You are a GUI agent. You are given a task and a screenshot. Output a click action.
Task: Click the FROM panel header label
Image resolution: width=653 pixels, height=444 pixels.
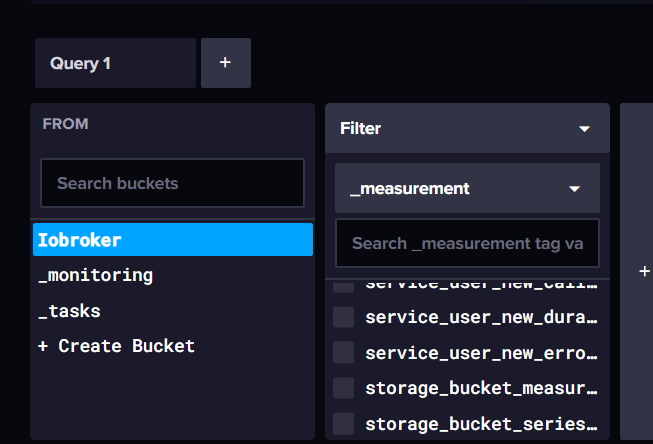pos(65,124)
